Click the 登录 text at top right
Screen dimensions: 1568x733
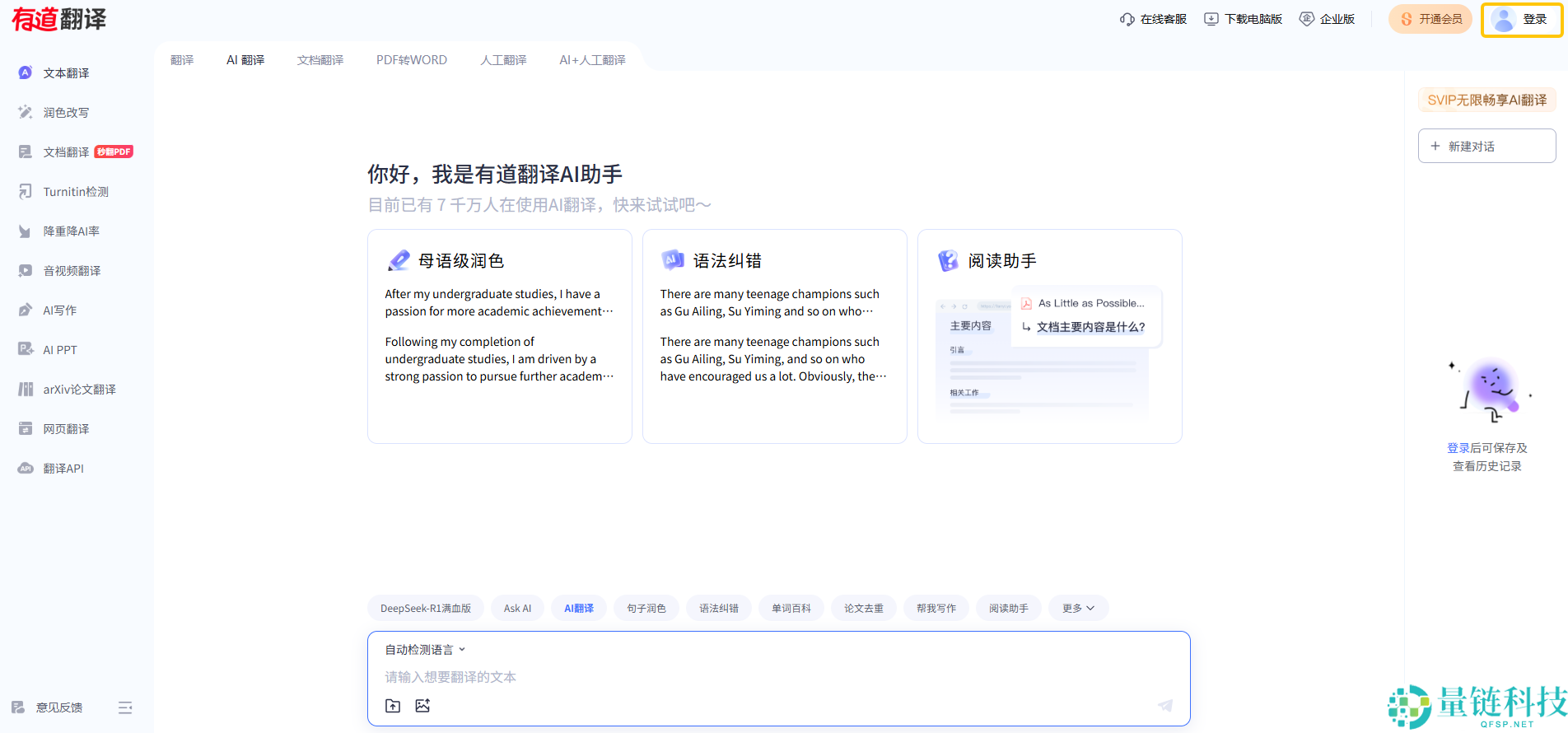pyautogui.click(x=1535, y=19)
